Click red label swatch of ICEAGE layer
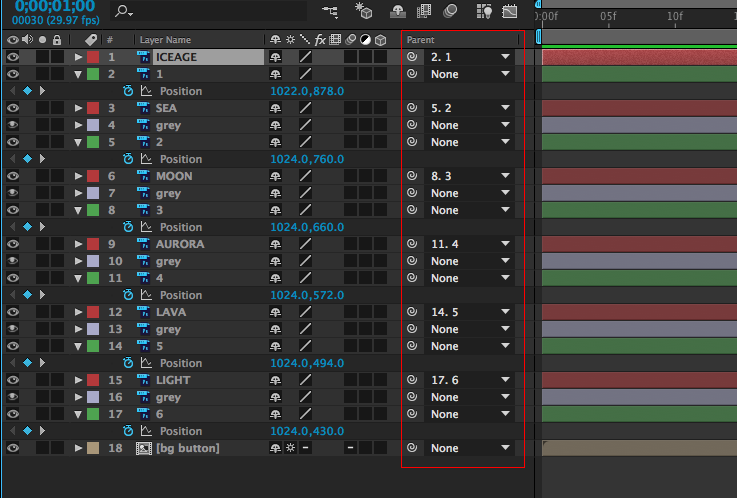The width and height of the screenshot is (737, 498). point(93,57)
